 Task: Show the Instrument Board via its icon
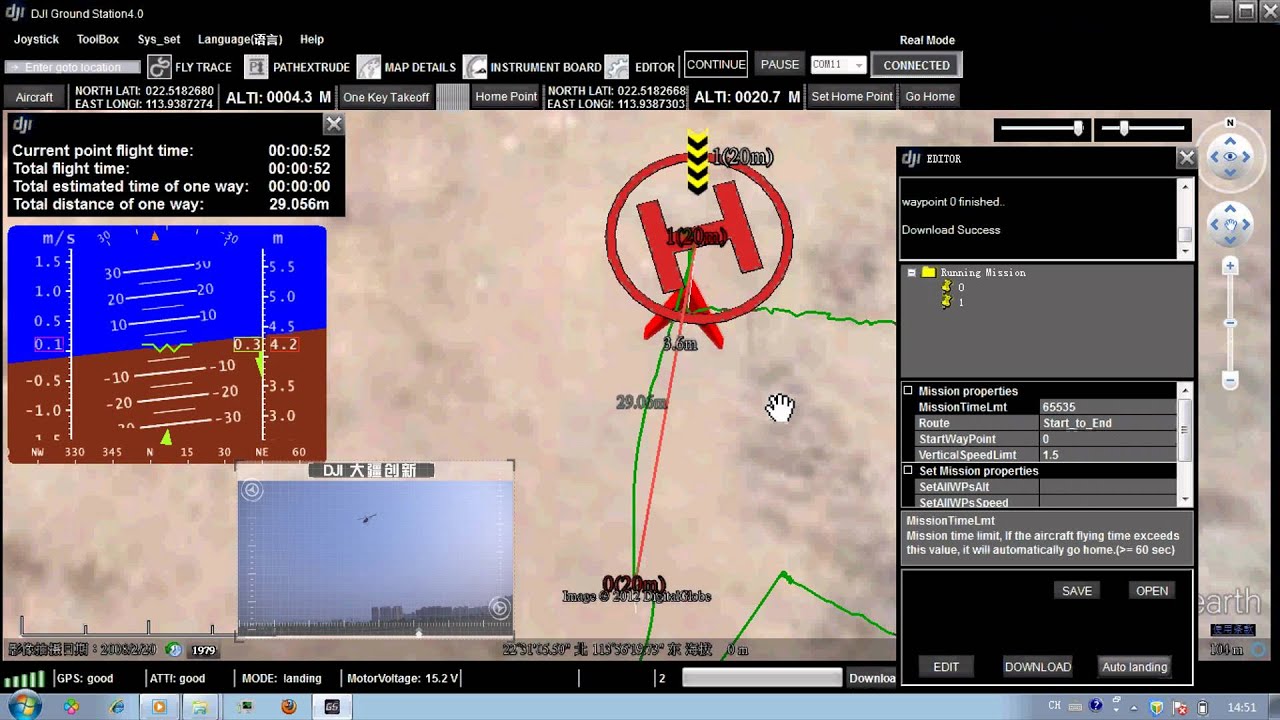click(475, 67)
